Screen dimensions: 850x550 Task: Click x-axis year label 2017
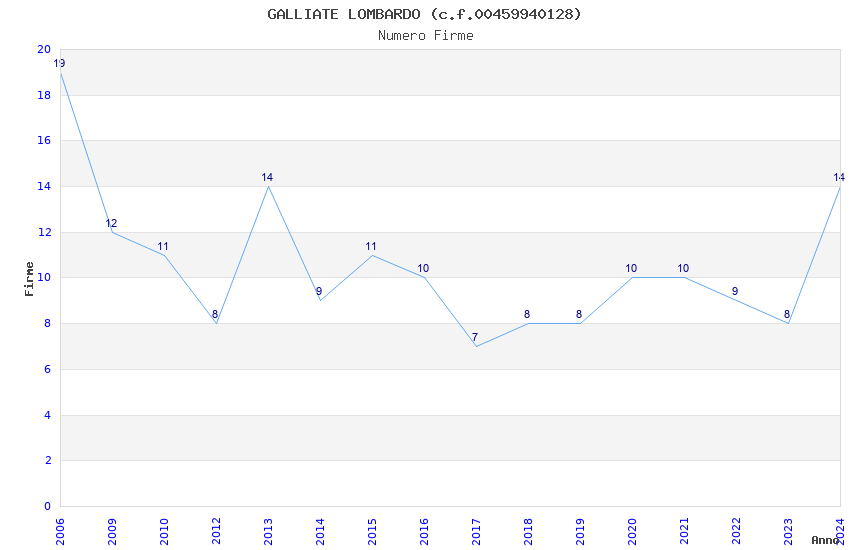(476, 531)
